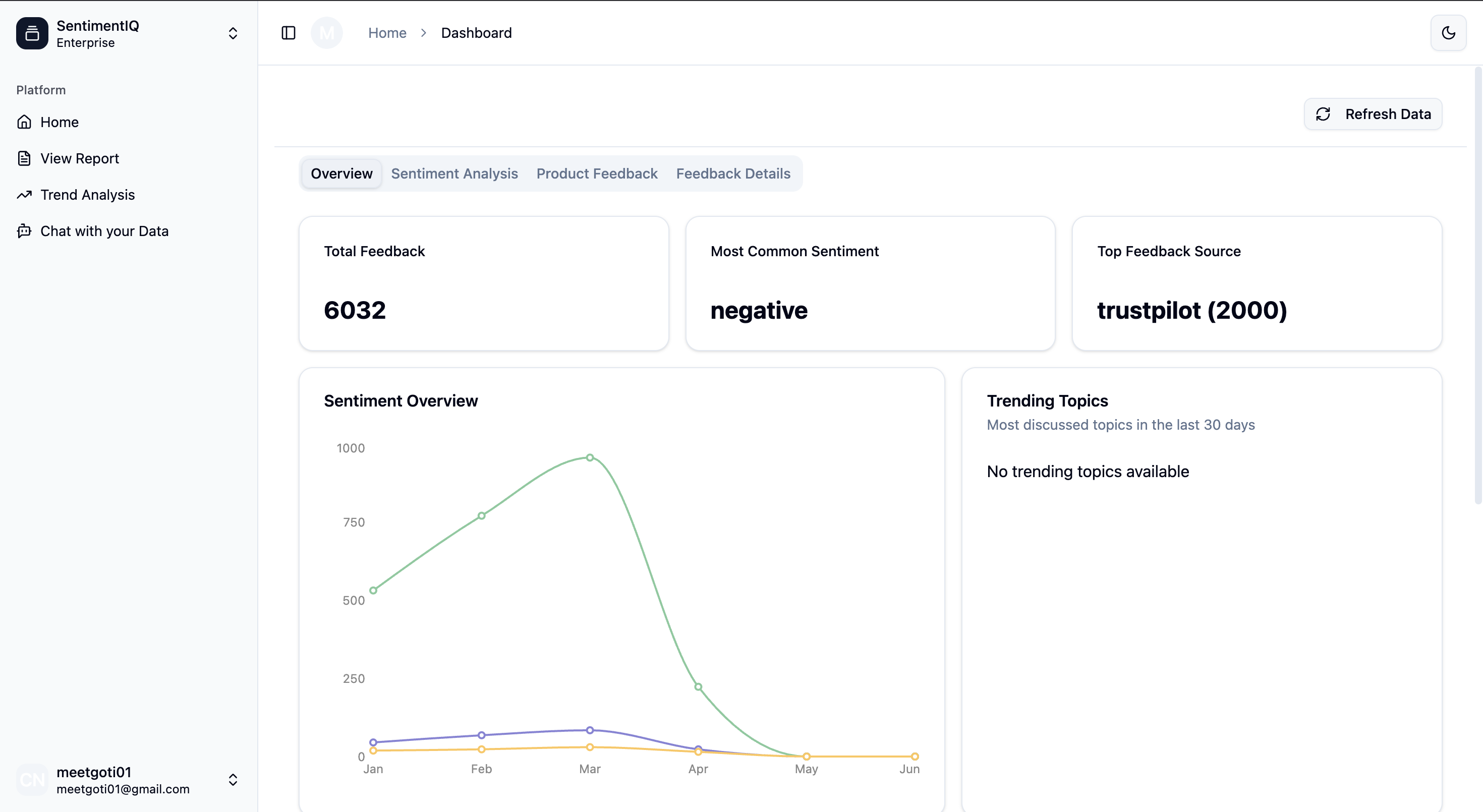Click the Trend Analysis arrow icon
This screenshot has height=812, width=1483.
tap(24, 195)
